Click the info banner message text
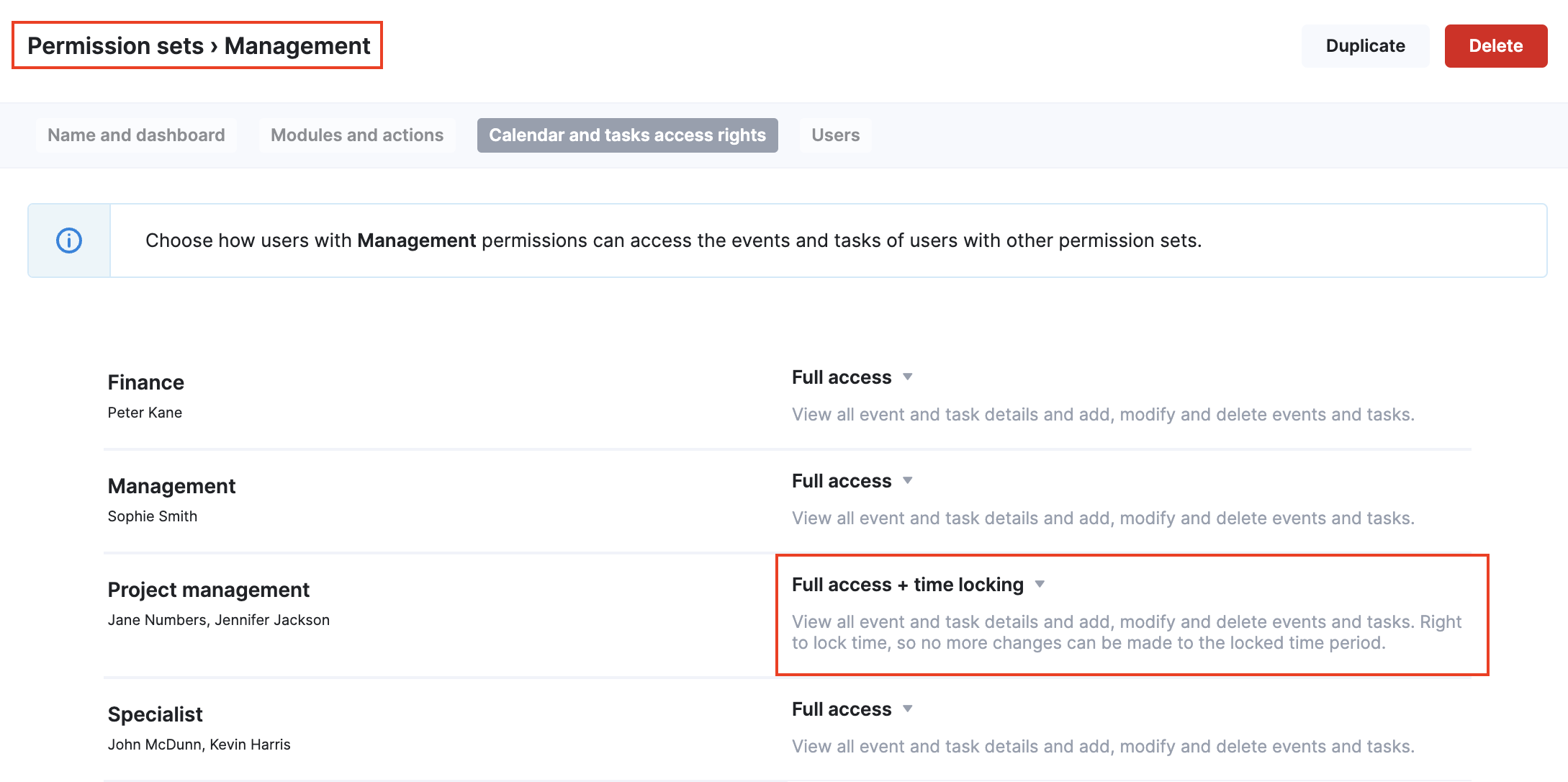The height and width of the screenshot is (782, 1568). 674,241
